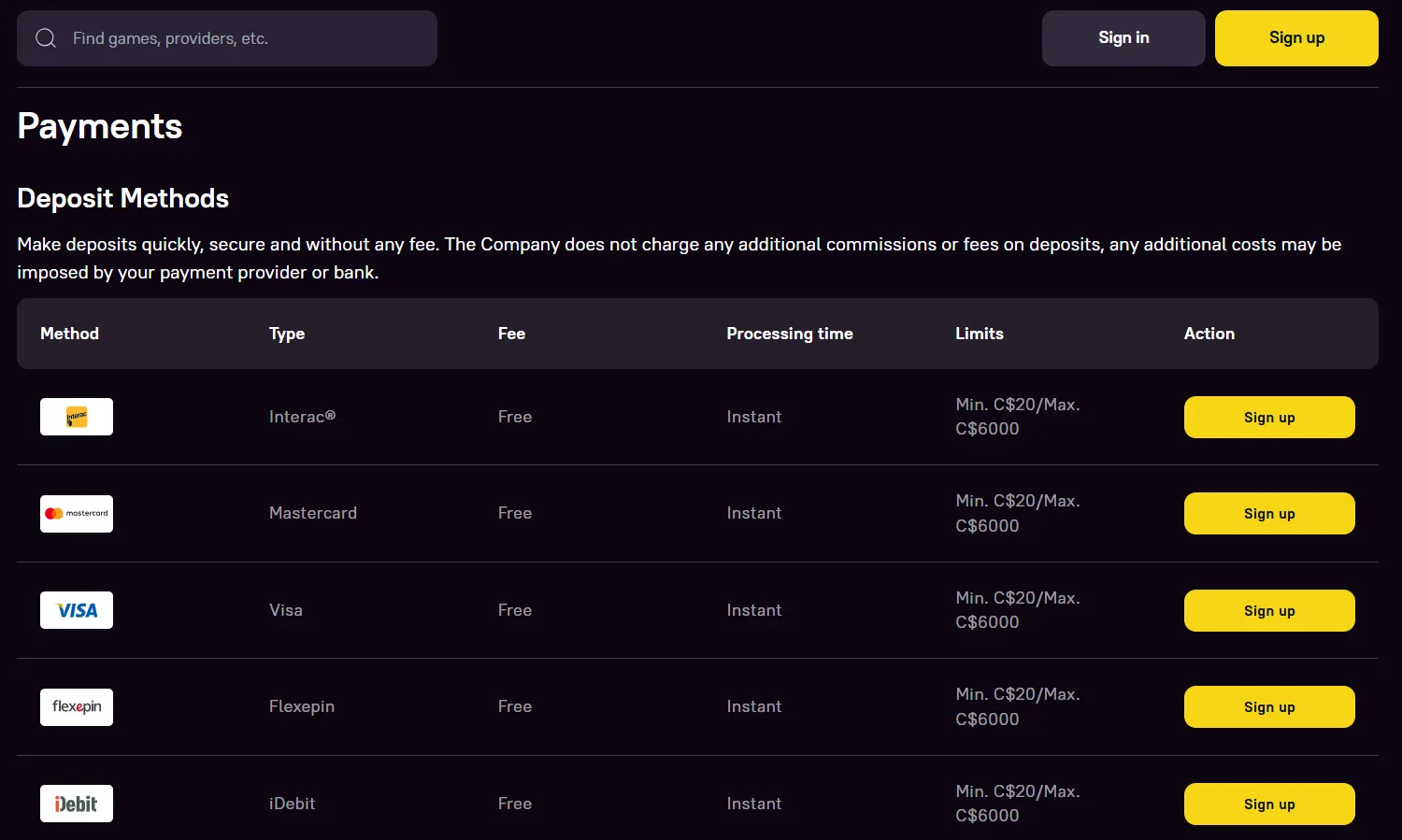Click the limits text in Interac row
Viewport: 1402px width, 840px height.
(1018, 417)
